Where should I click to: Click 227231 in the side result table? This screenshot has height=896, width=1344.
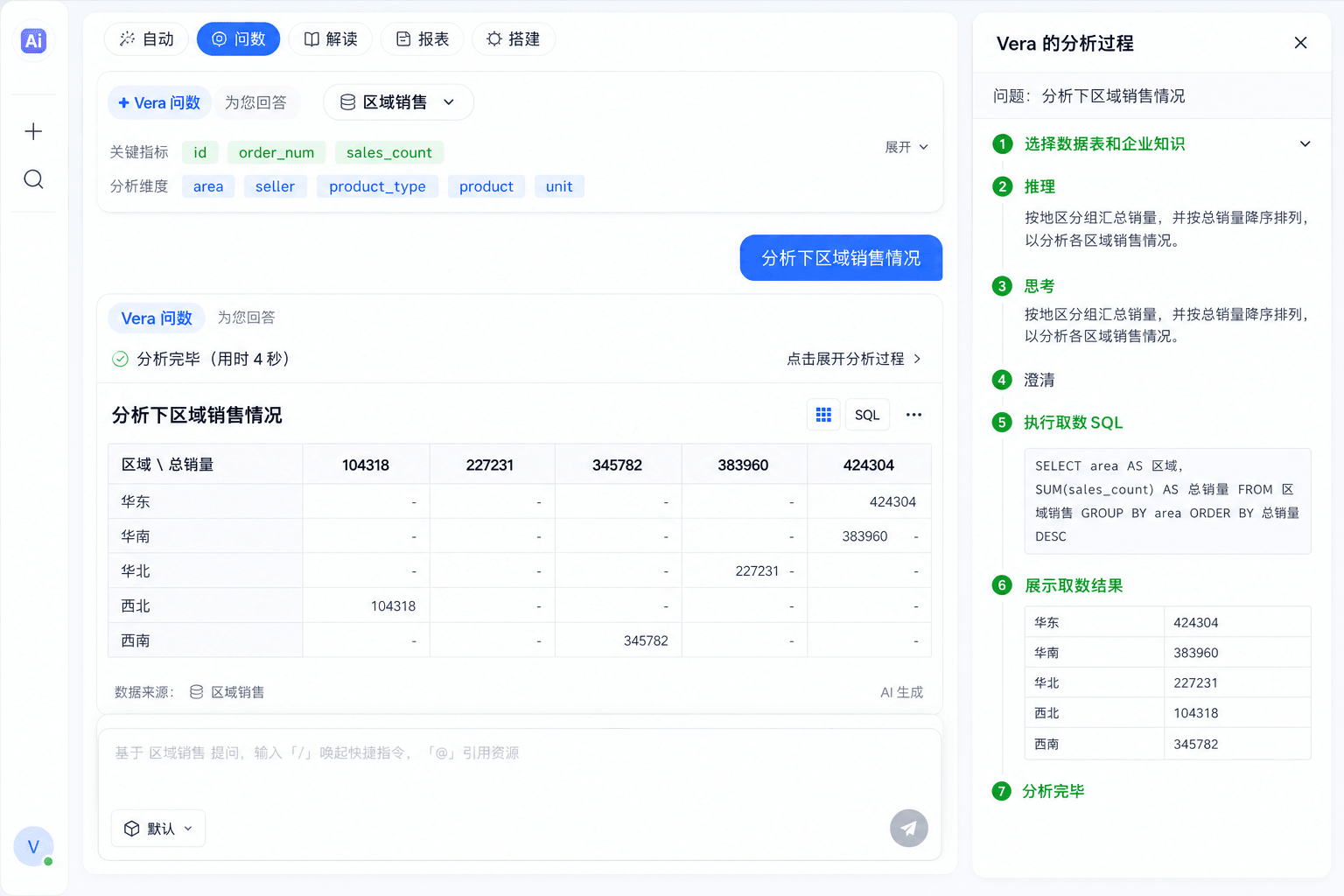[x=1195, y=682]
